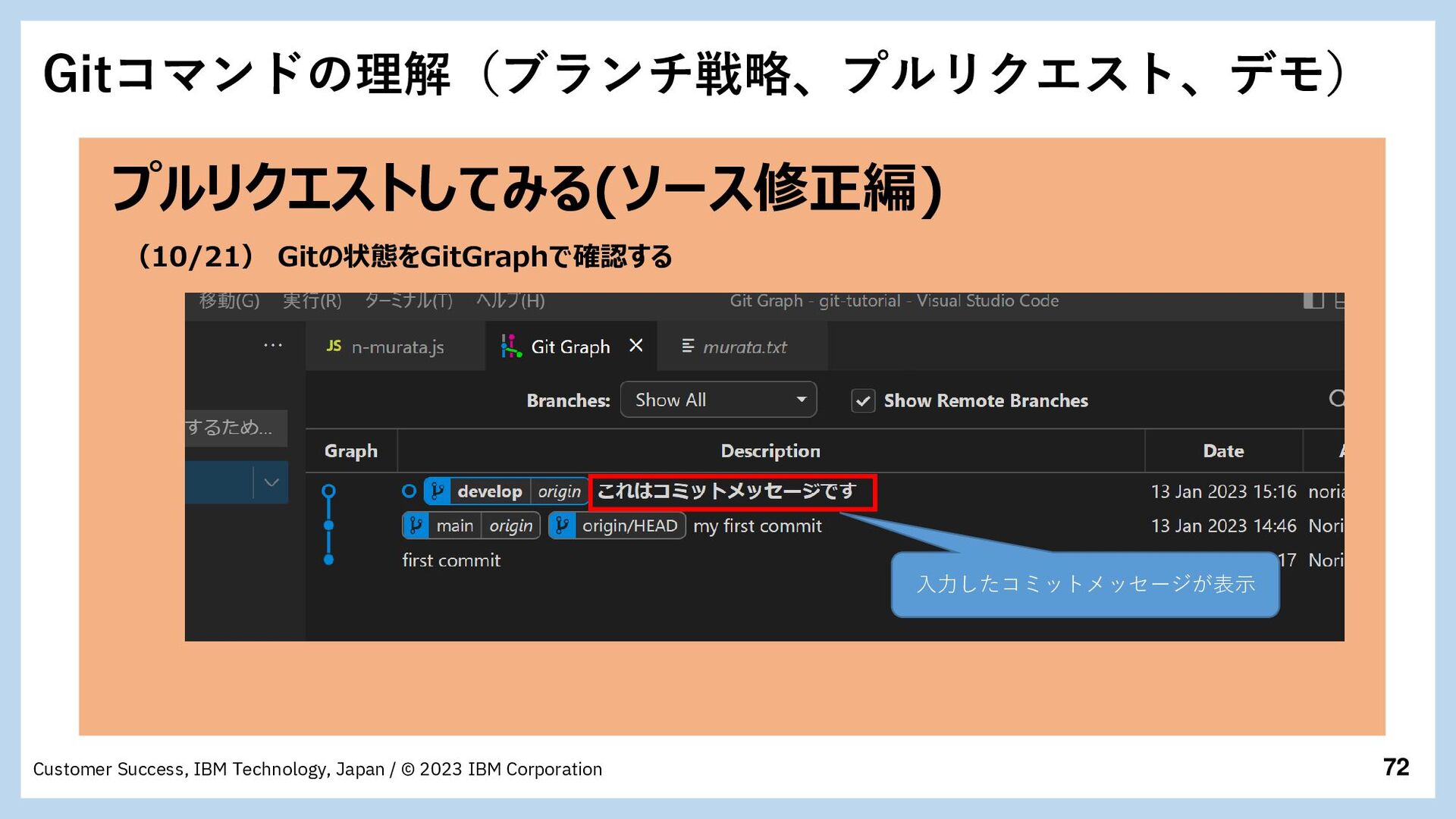
Task: Click the sidebar more actions ellipsis
Action: pos(273,346)
